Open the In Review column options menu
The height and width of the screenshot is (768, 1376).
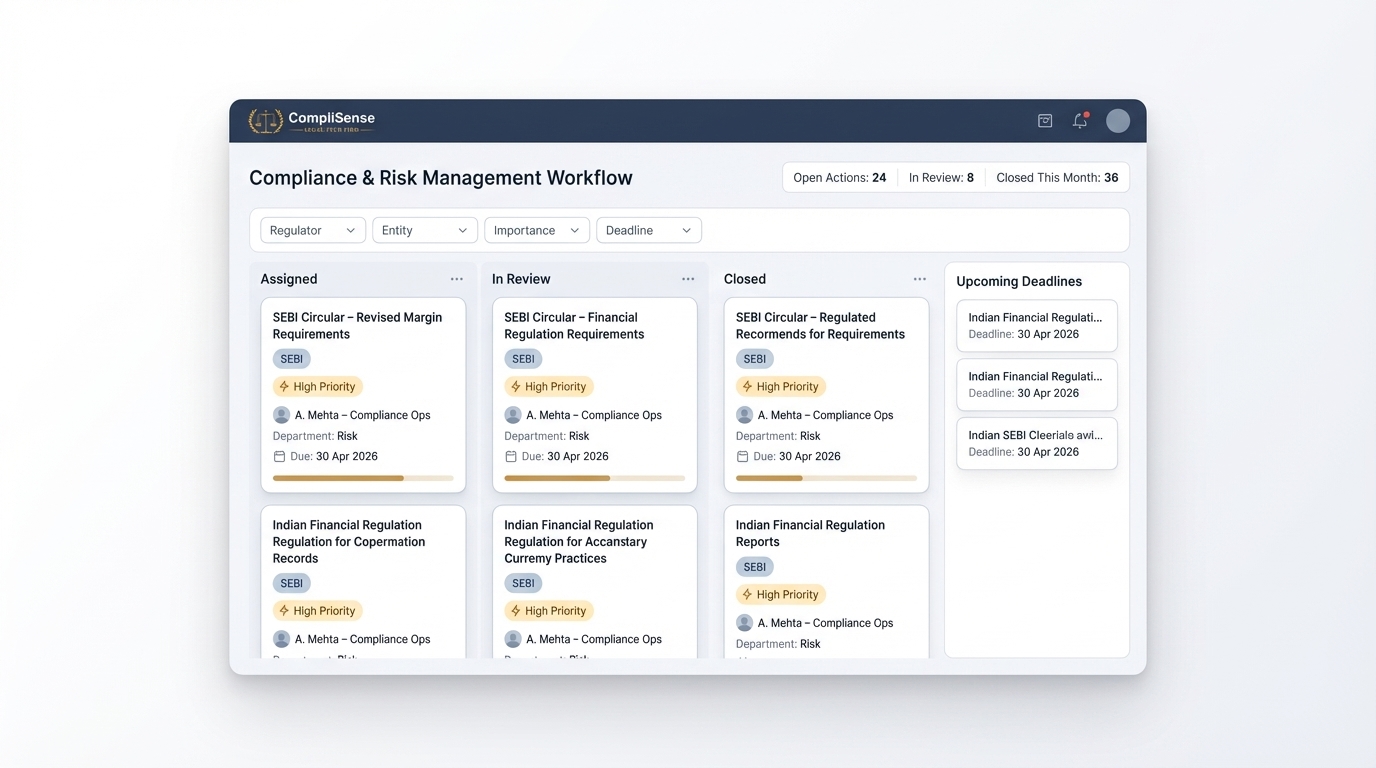point(688,279)
